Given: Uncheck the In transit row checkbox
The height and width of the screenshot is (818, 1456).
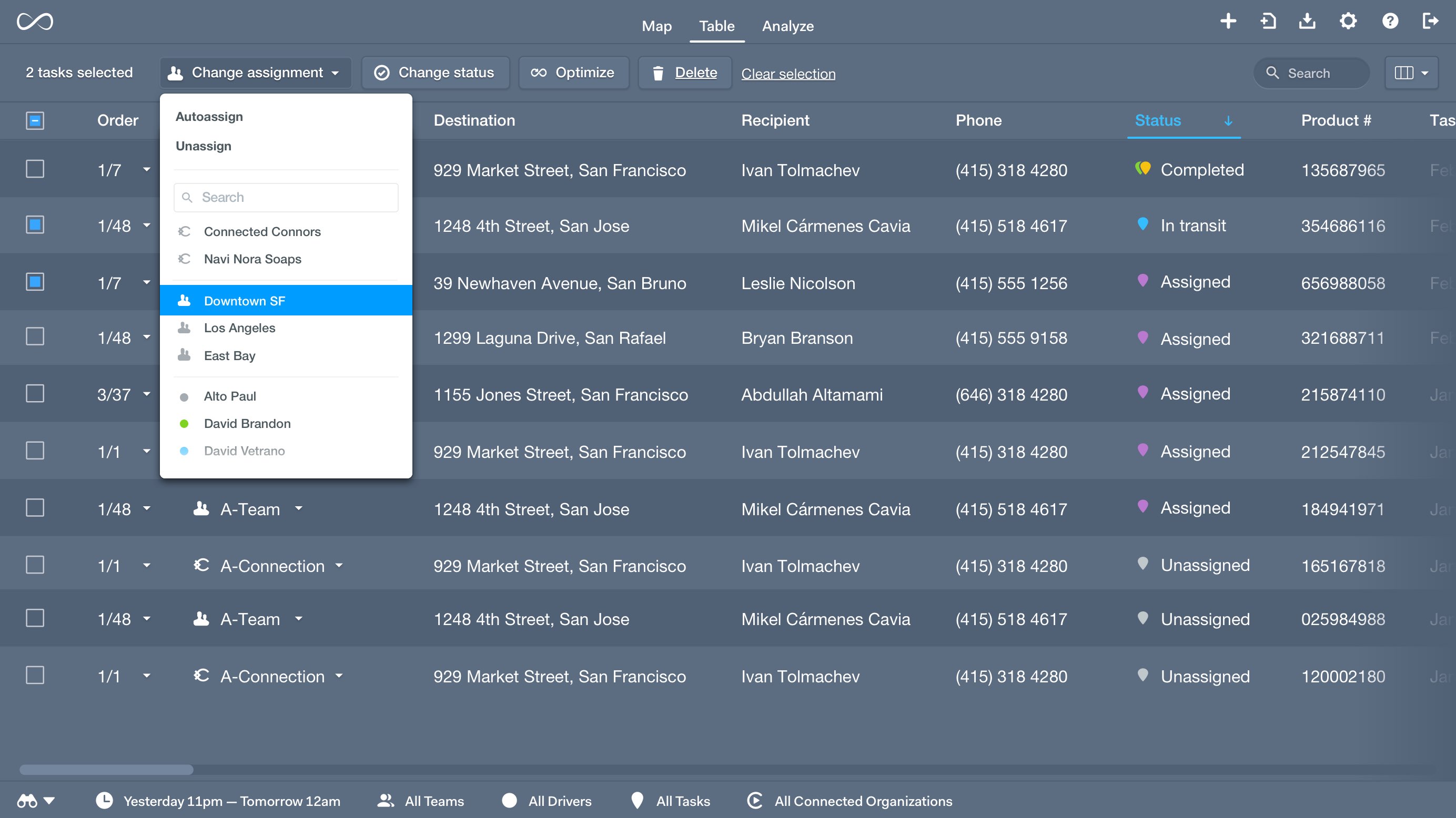Looking at the screenshot, I should tap(35, 225).
